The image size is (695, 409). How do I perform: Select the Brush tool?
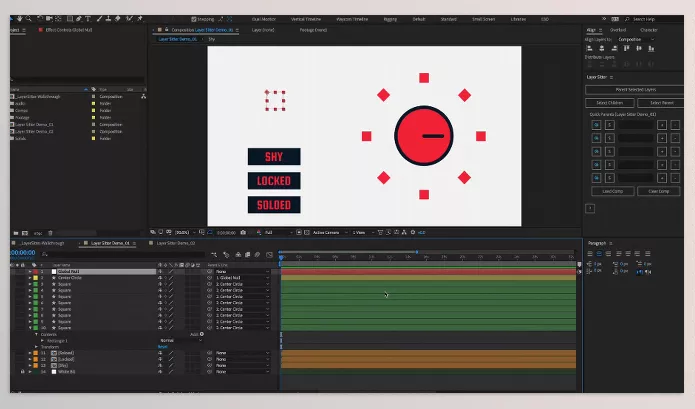click(99, 19)
